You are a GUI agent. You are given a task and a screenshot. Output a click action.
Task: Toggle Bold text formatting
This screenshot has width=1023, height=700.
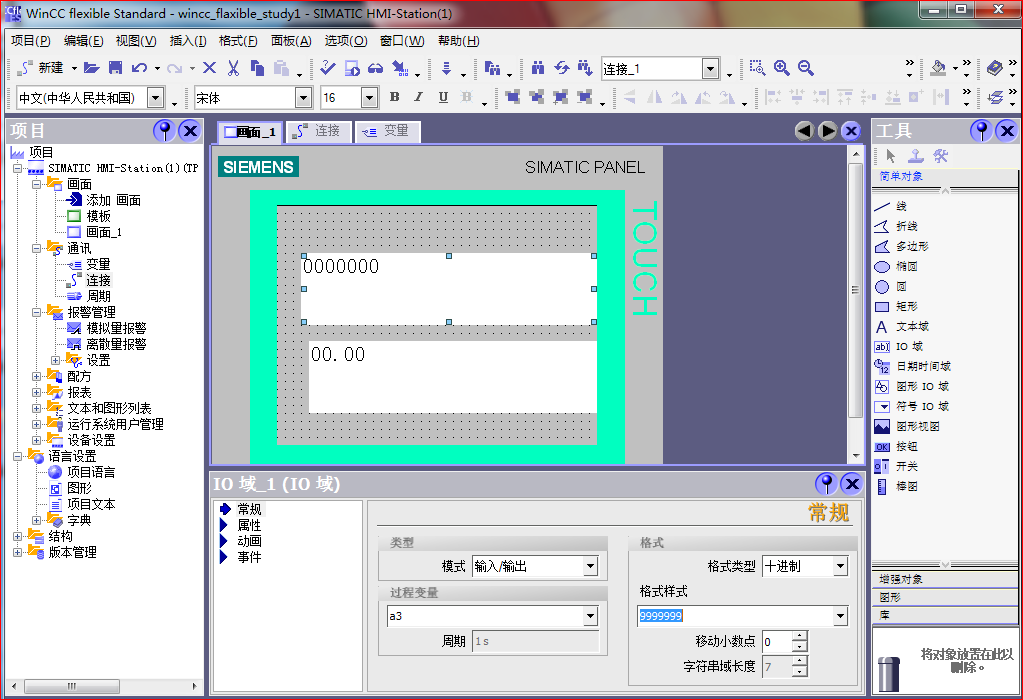(x=395, y=97)
